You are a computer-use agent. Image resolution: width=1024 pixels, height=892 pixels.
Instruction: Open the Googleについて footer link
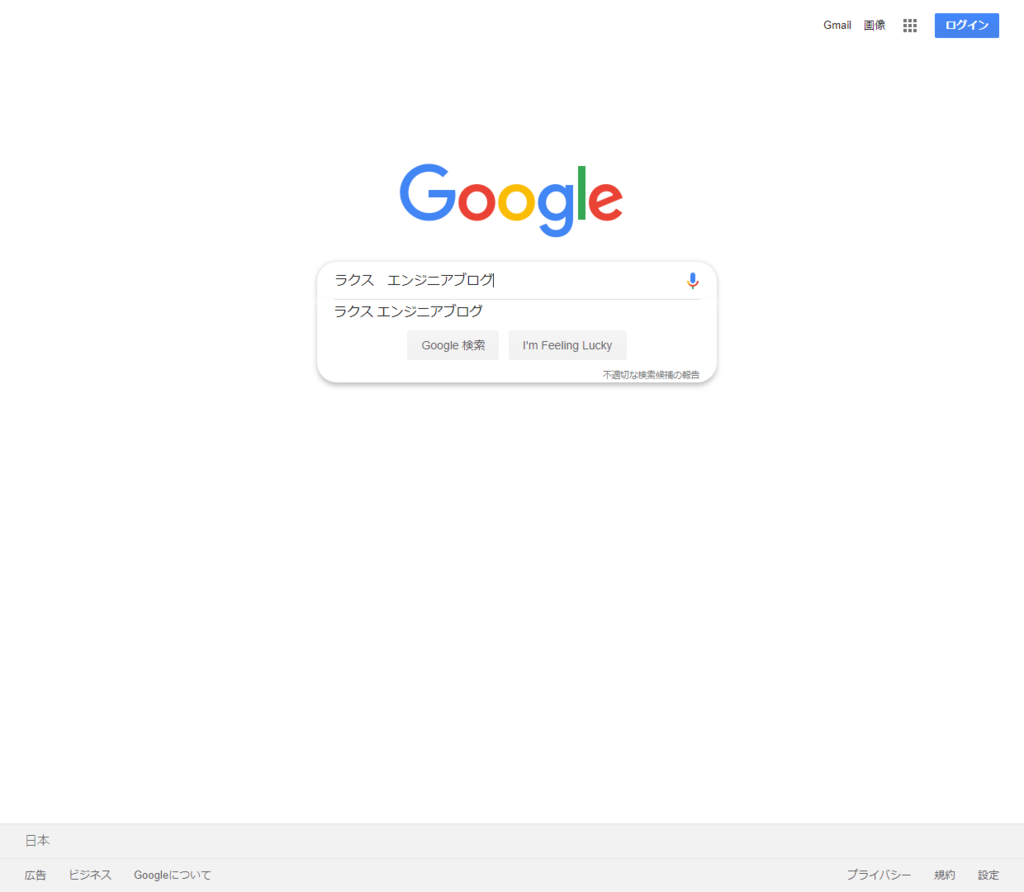172,875
